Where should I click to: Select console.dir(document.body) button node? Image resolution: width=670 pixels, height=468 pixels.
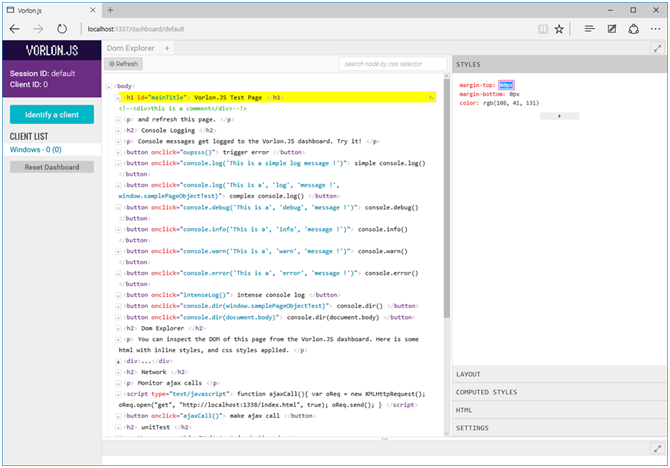270,317
